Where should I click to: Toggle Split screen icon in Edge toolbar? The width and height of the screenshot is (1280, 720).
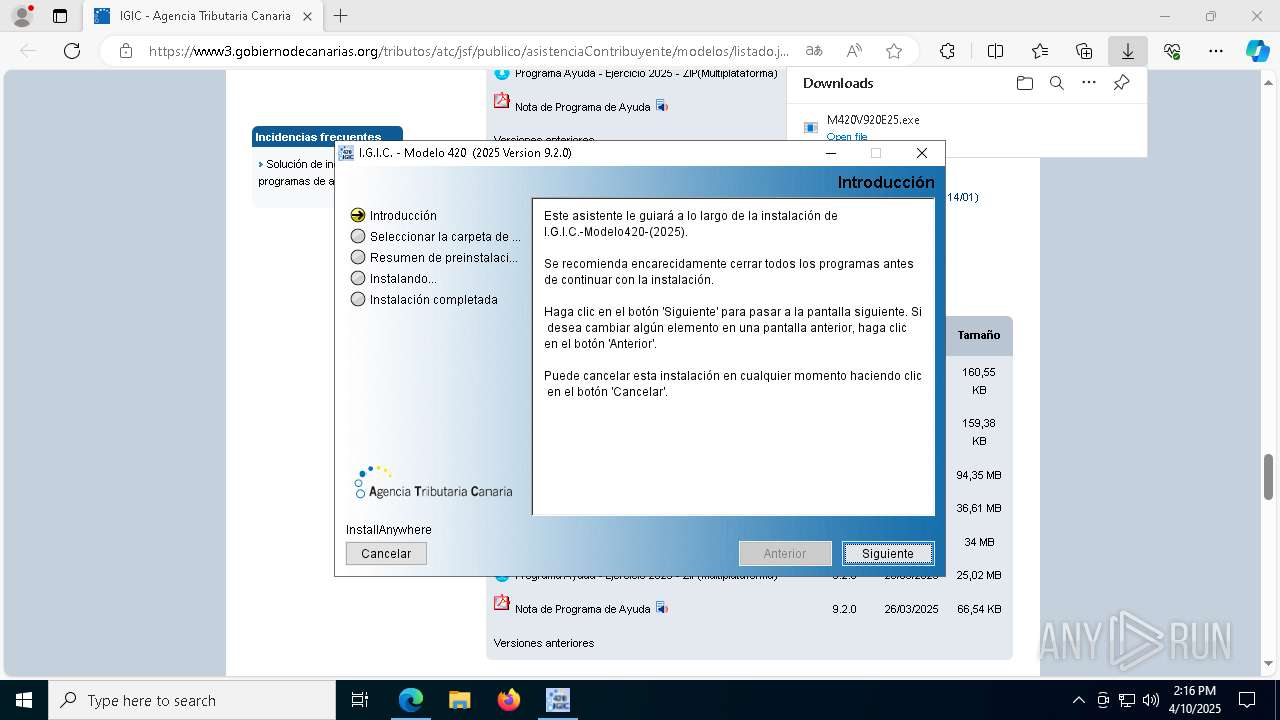[x=995, y=51]
